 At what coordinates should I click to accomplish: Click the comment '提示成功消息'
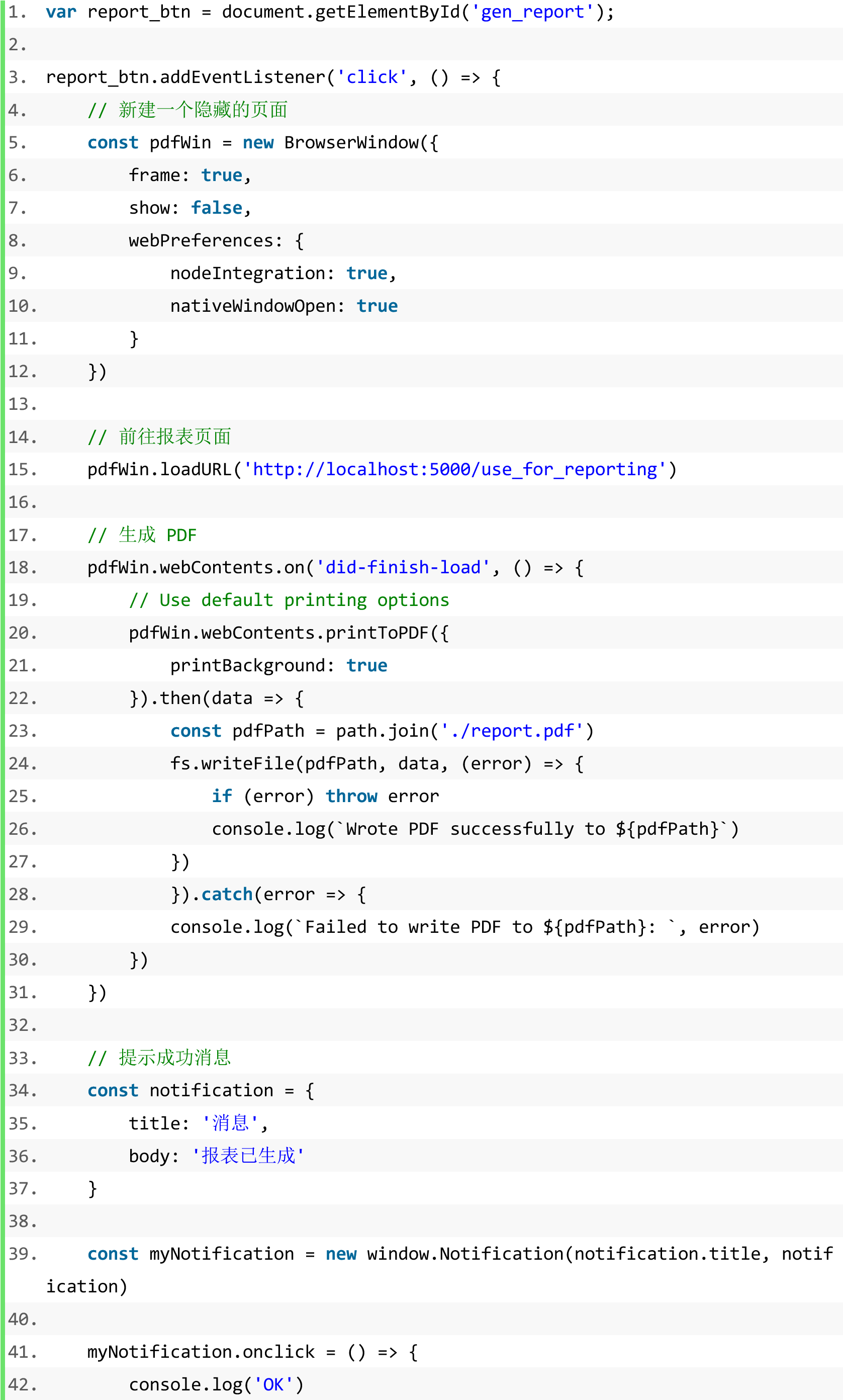tap(159, 1058)
